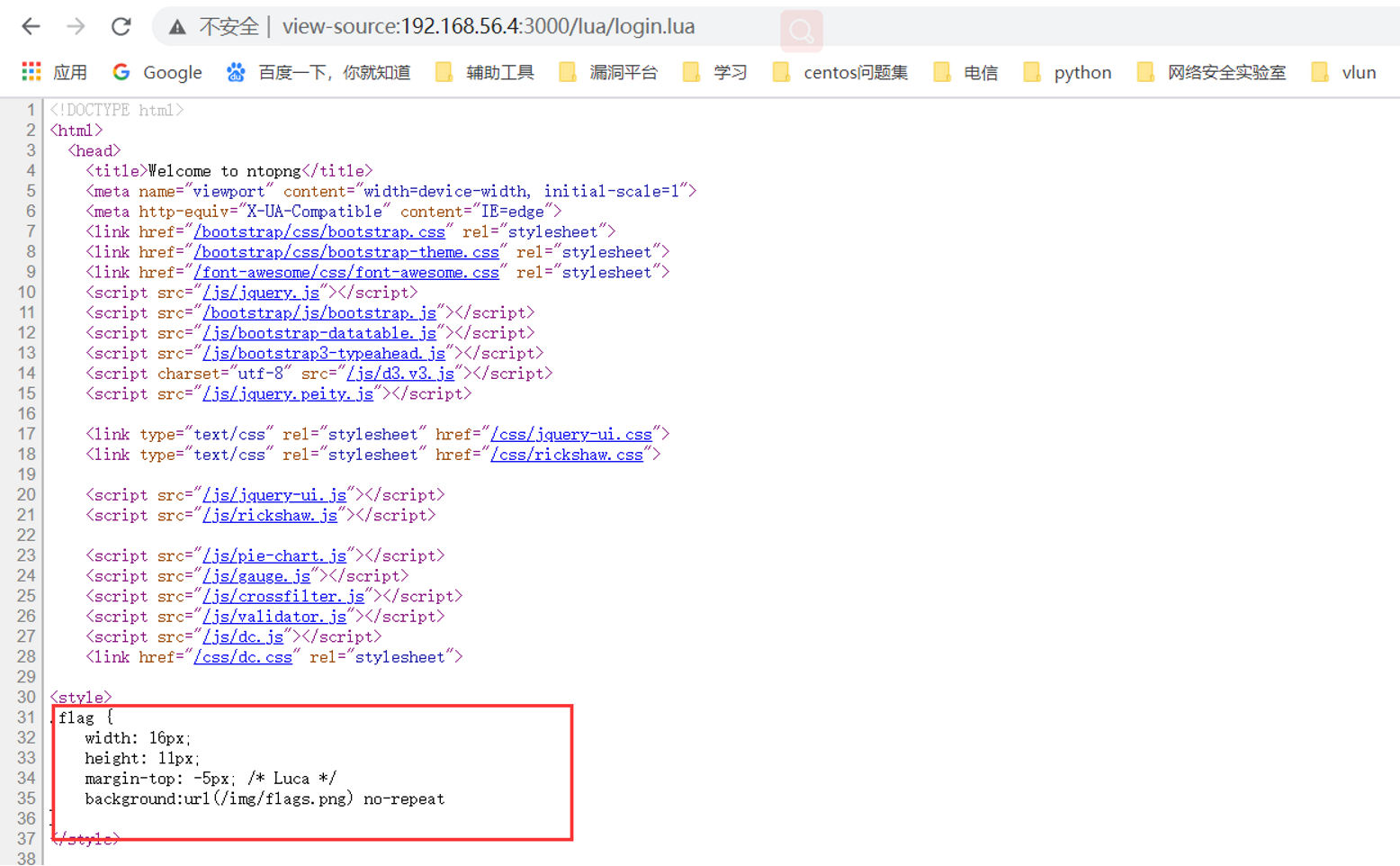This screenshot has width=1400, height=866.
Task: Open the /js/dc.js link
Action: tap(243, 637)
